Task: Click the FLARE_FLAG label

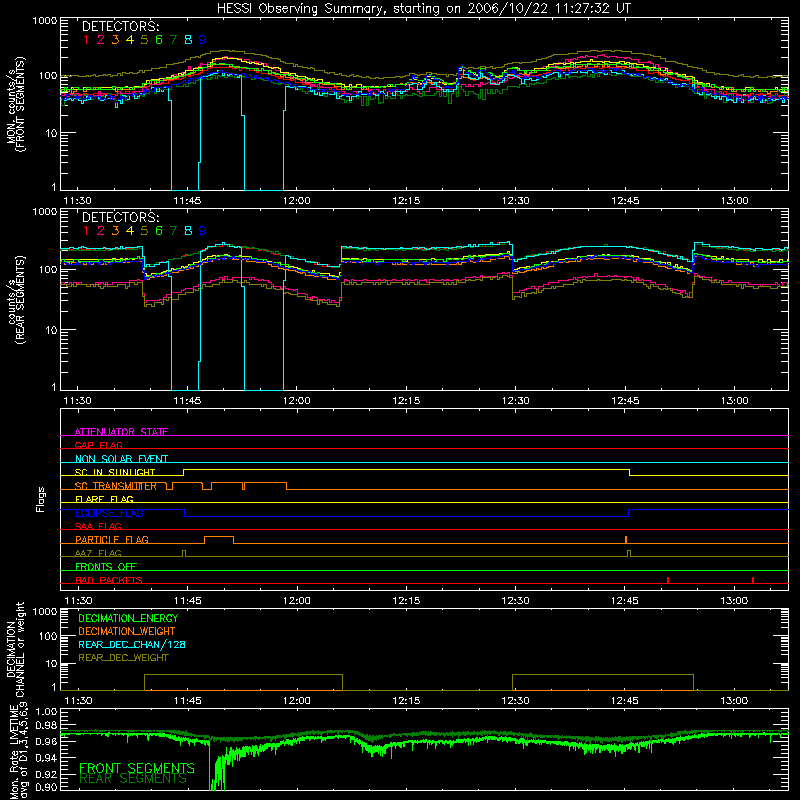Action: pyautogui.click(x=104, y=499)
